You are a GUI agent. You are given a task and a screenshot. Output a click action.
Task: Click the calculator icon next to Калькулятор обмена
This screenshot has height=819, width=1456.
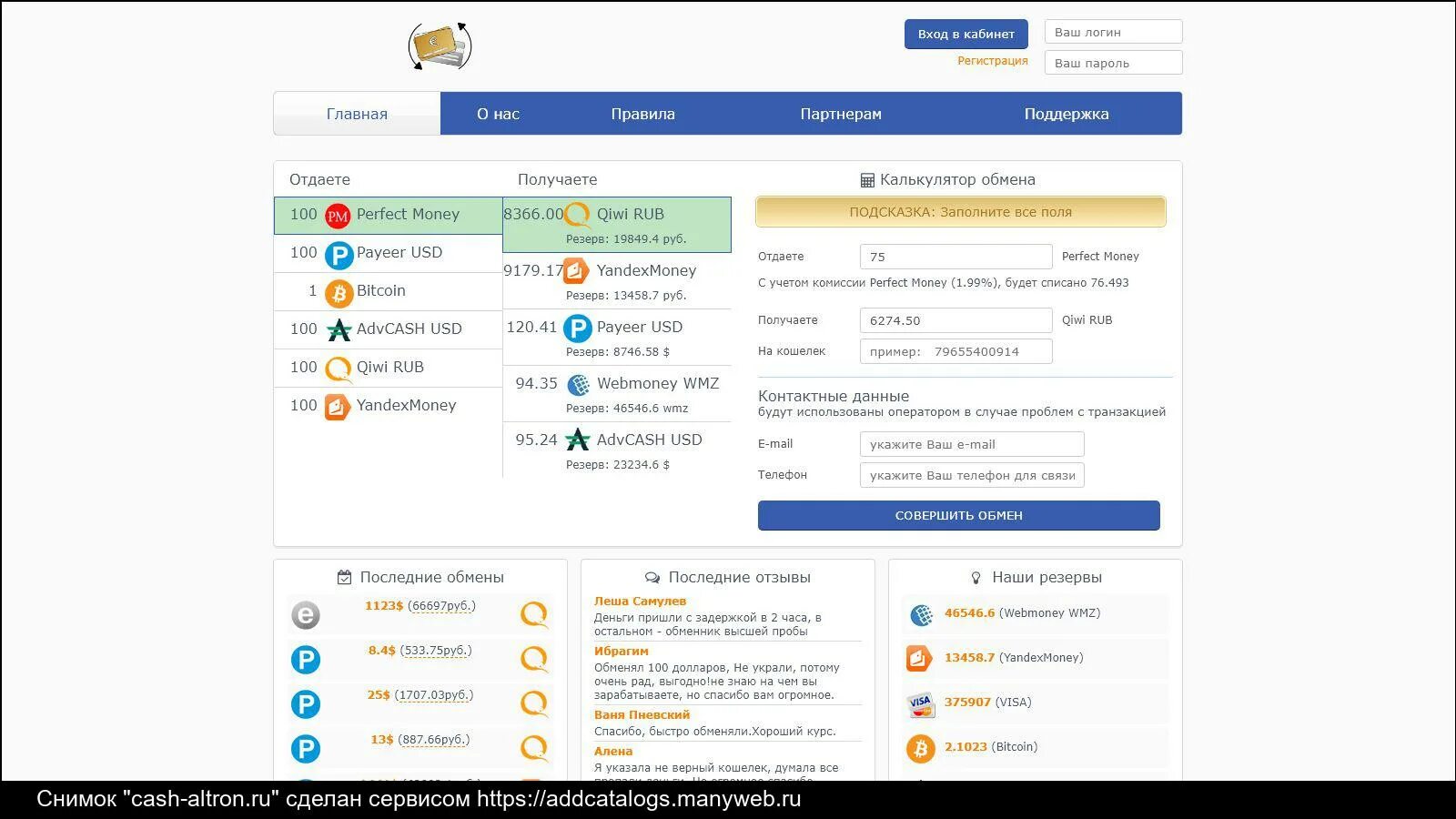(x=867, y=180)
